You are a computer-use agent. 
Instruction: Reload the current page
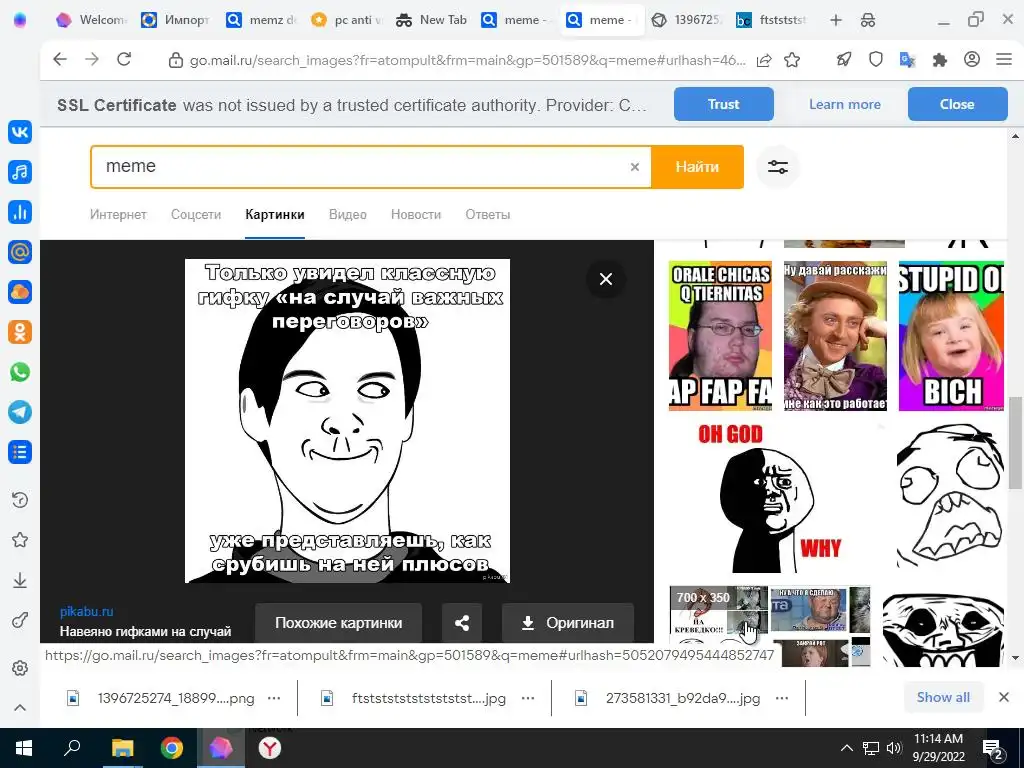(x=124, y=59)
